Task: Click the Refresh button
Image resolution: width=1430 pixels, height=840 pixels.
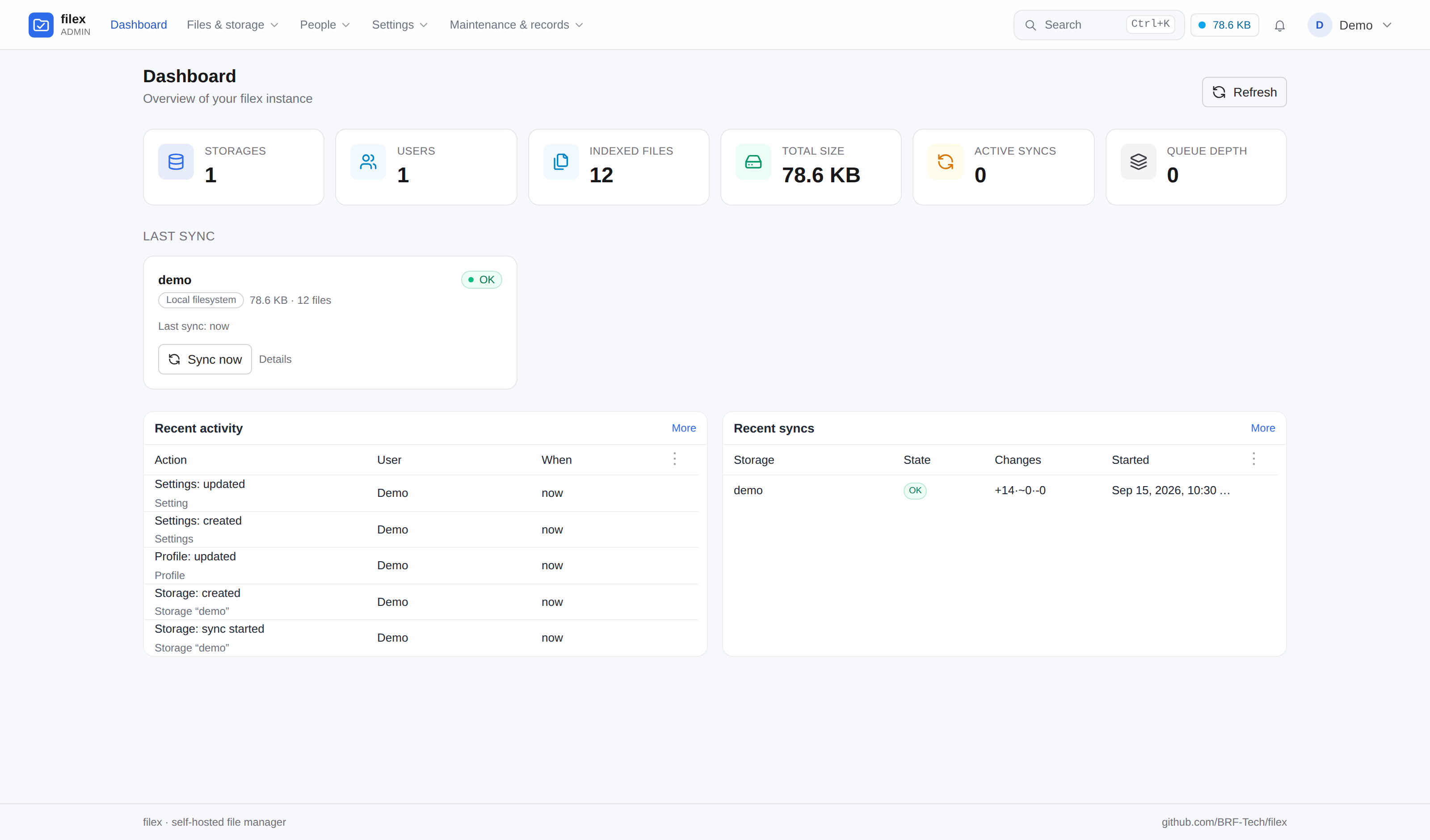Action: pos(1244,92)
